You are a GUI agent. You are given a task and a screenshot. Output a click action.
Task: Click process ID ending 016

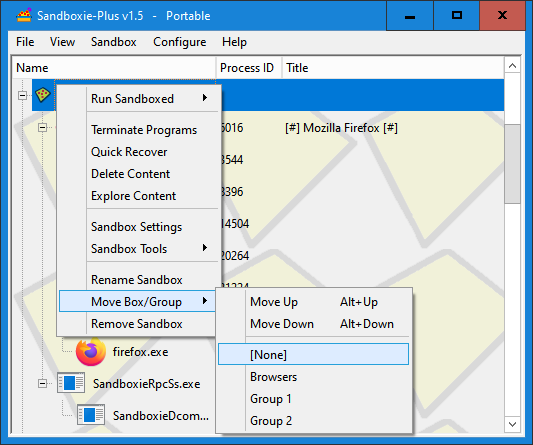pos(232,128)
